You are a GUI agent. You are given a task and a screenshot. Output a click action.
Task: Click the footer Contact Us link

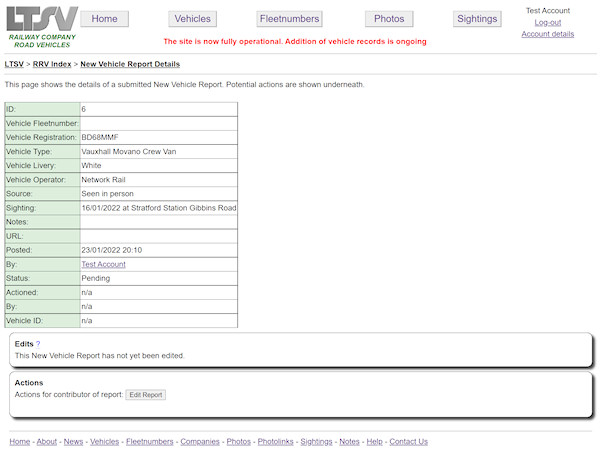point(408,441)
